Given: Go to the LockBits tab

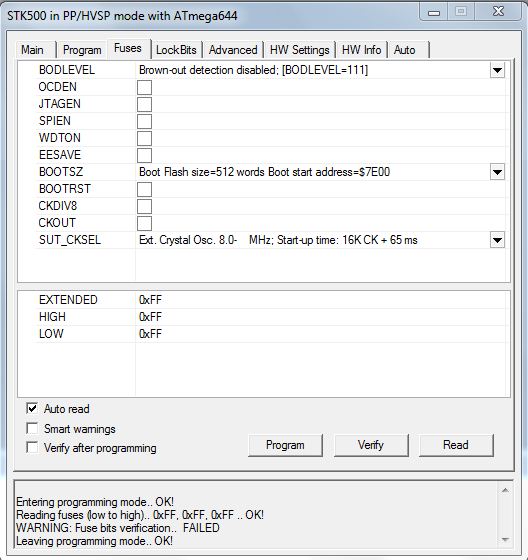Looking at the screenshot, I should (176, 50).
